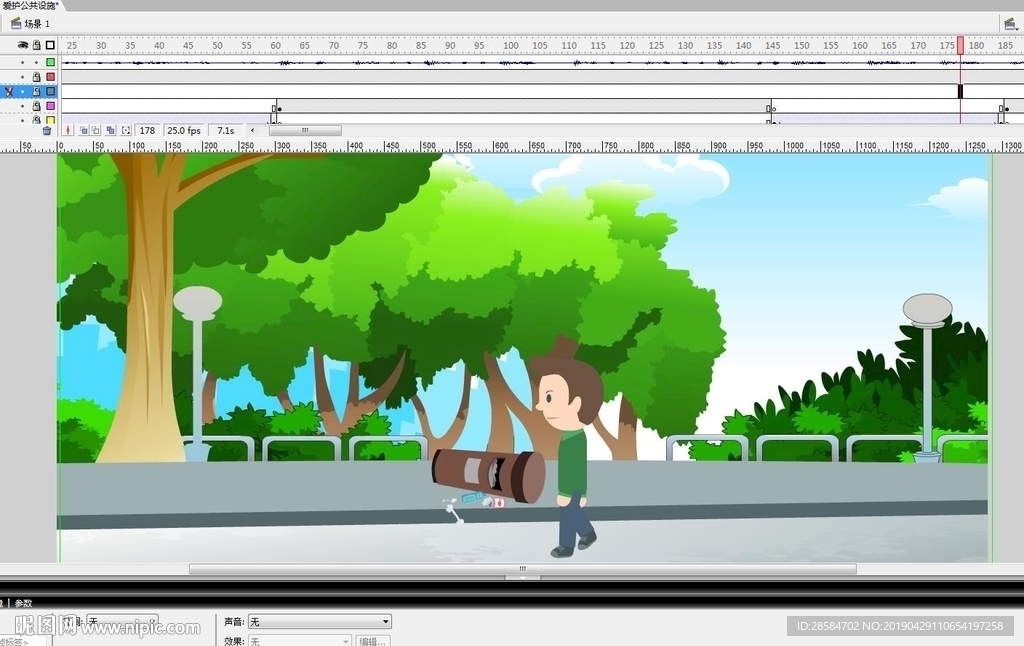This screenshot has width=1024, height=646.
Task: Enable Onion Skin Outlines mode
Action: (96, 131)
